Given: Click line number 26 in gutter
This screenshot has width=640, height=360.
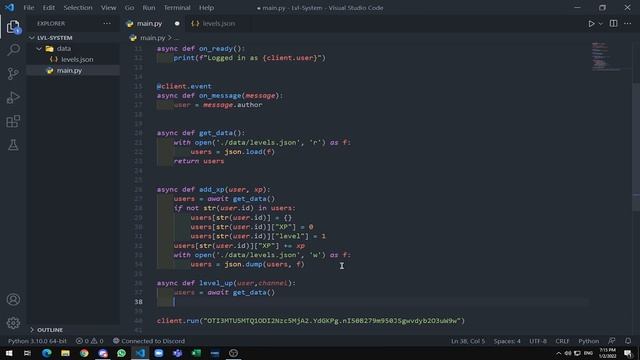Looking at the screenshot, I should 138,189.
